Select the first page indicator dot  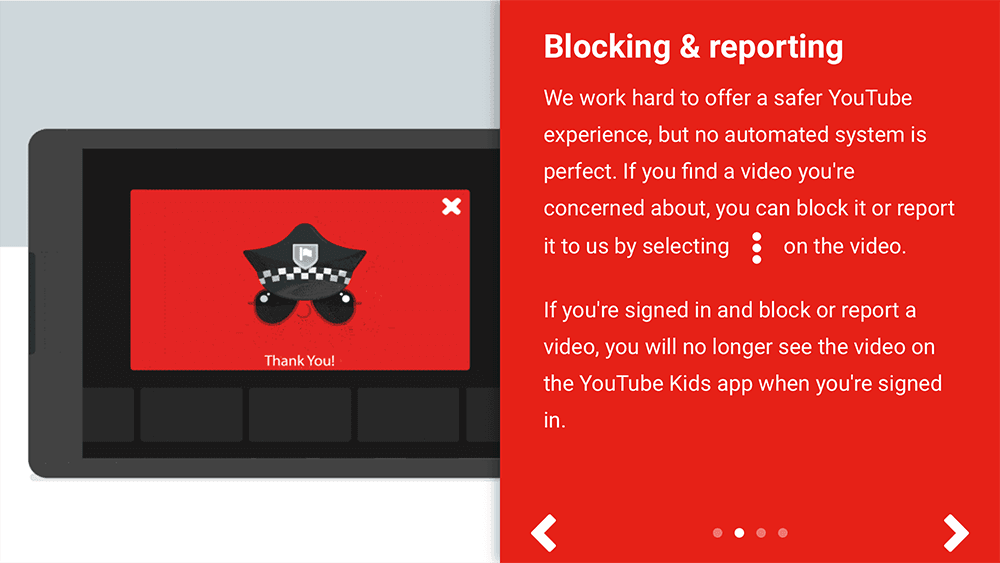[717, 533]
